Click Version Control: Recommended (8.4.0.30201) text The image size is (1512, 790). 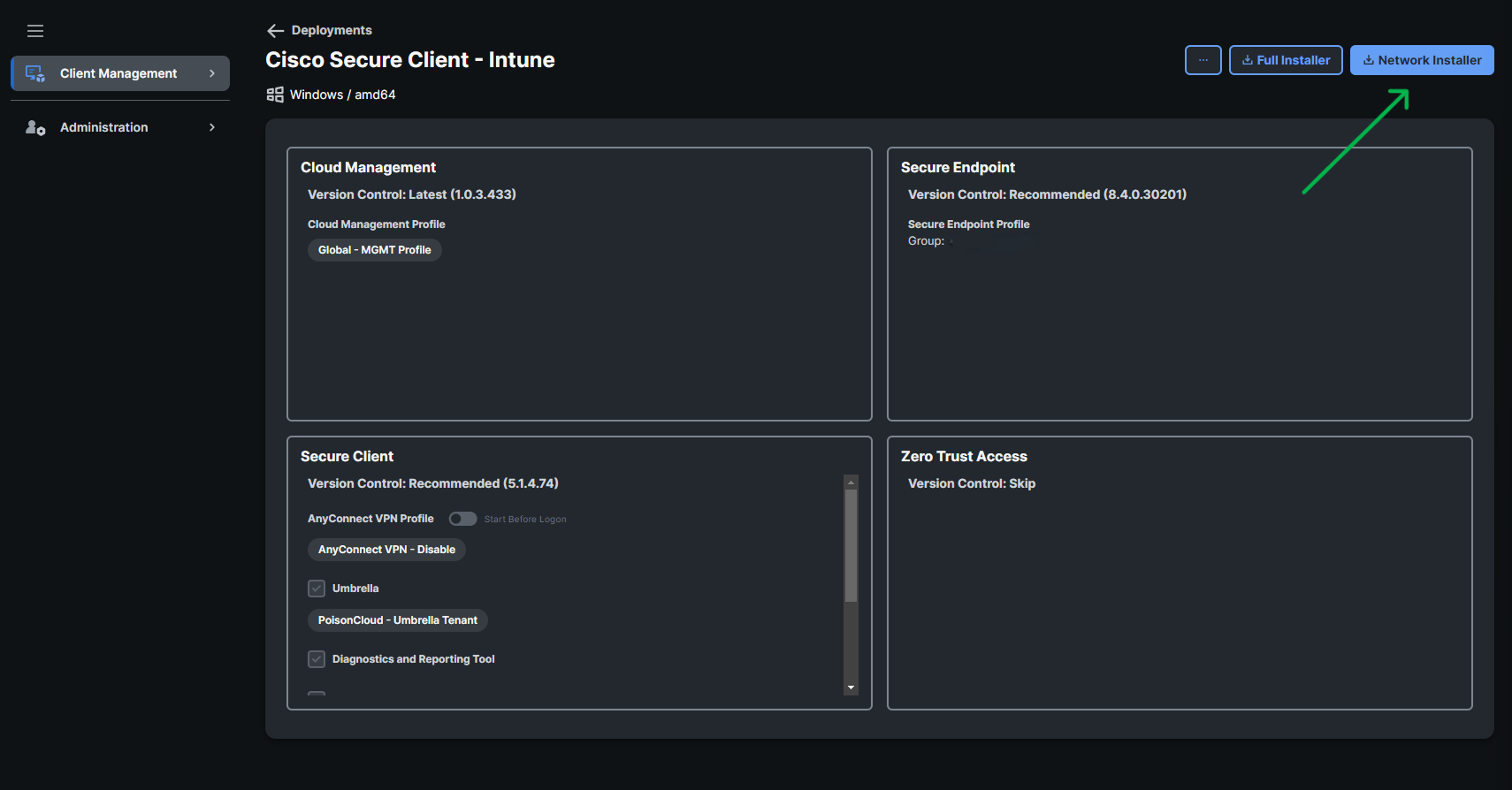(1047, 194)
